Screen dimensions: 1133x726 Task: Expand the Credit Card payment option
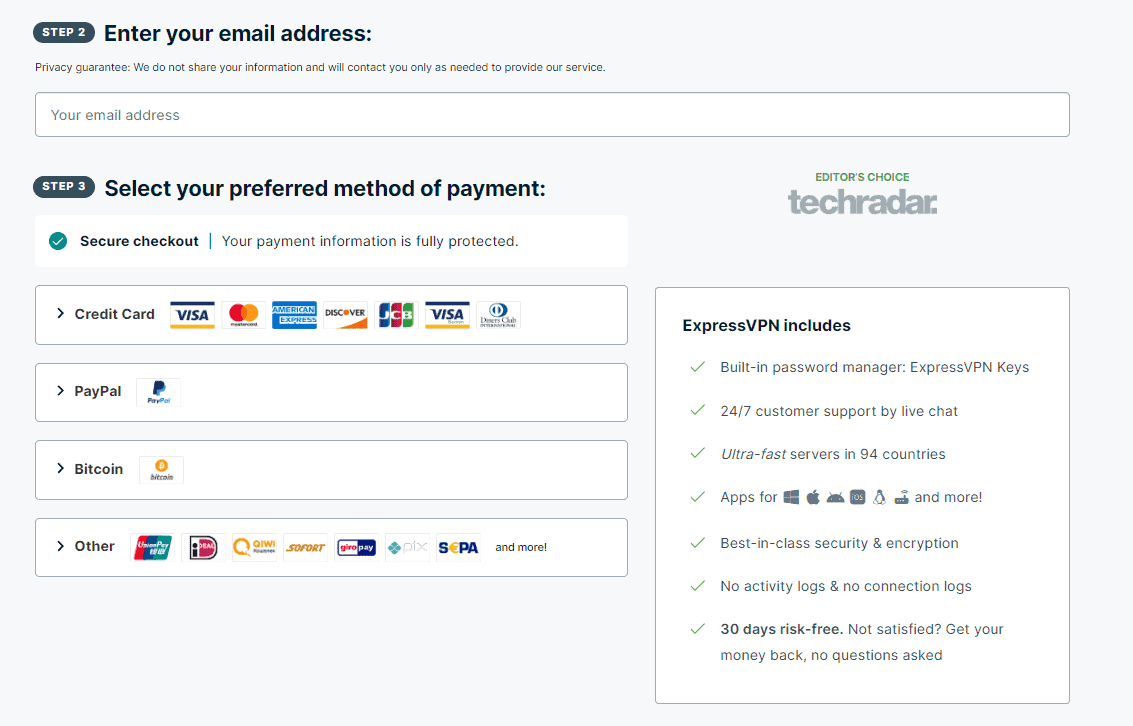pyautogui.click(x=331, y=315)
